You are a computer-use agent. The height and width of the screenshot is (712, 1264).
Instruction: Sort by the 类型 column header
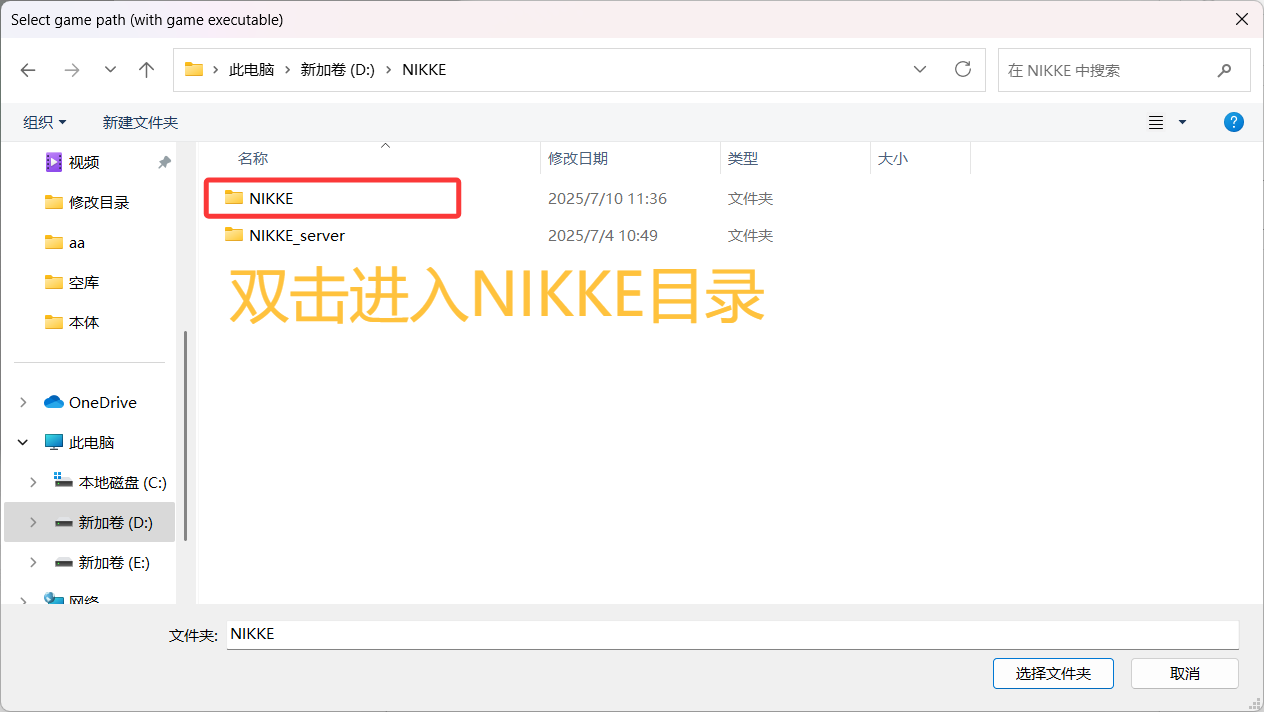743,158
